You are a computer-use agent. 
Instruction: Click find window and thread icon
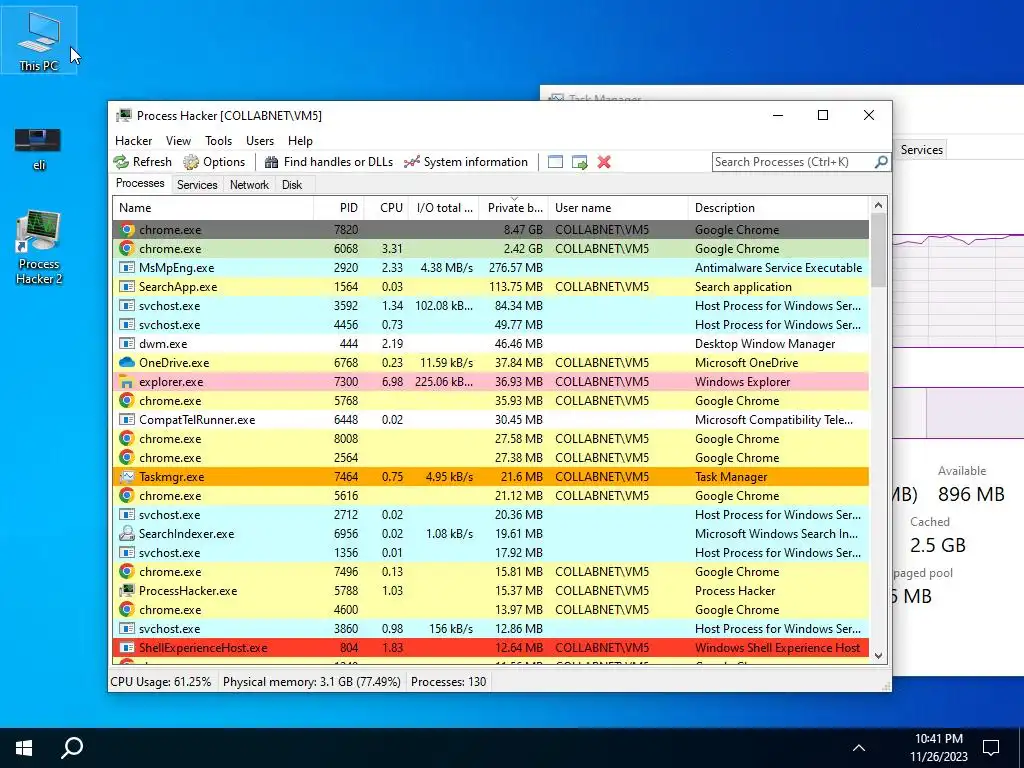[x=580, y=162]
